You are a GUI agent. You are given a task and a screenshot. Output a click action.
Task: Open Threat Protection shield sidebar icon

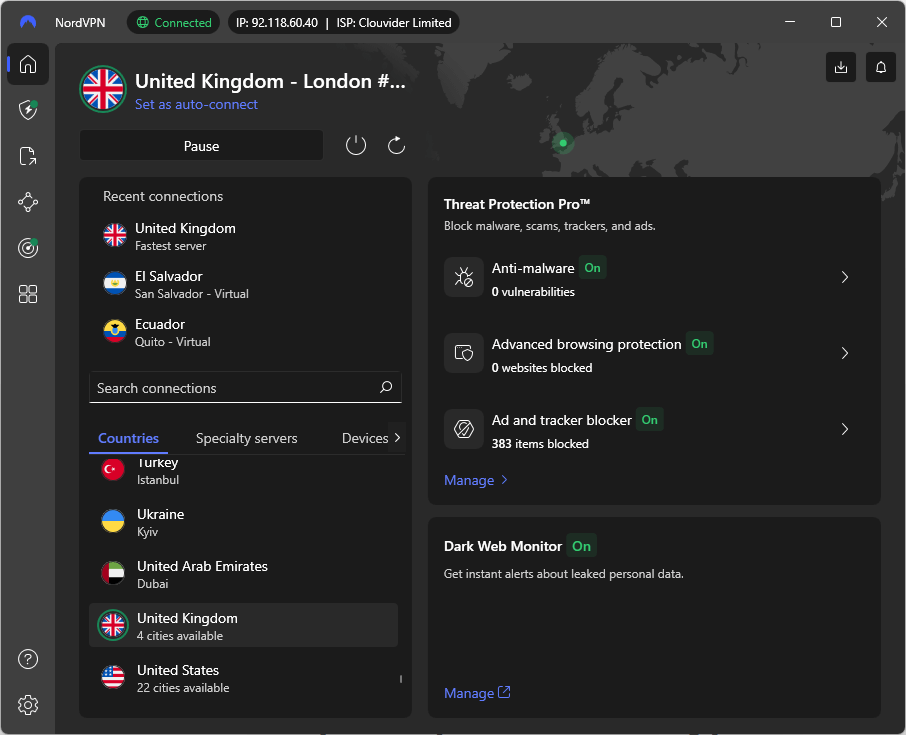point(28,110)
